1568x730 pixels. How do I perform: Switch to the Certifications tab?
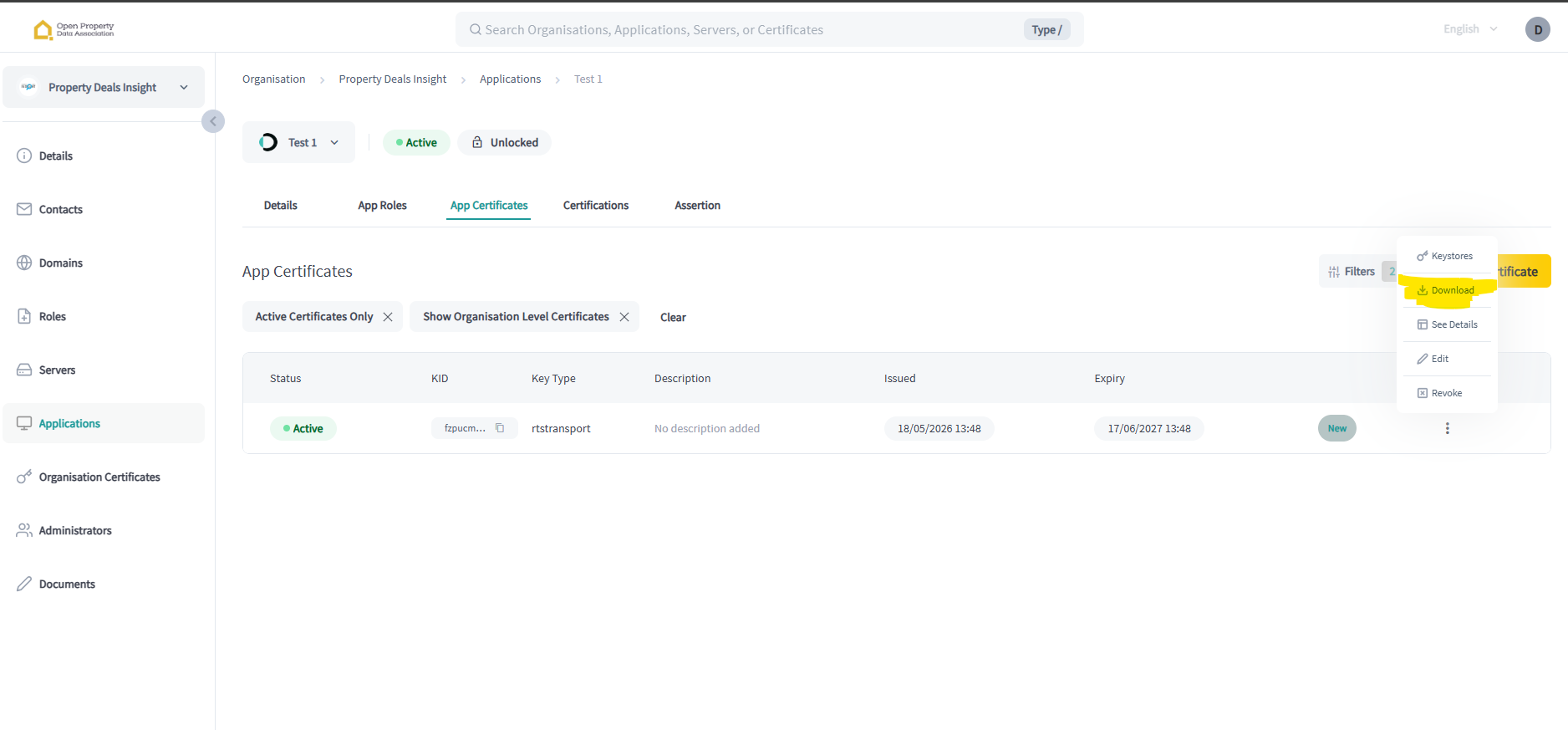pos(596,206)
